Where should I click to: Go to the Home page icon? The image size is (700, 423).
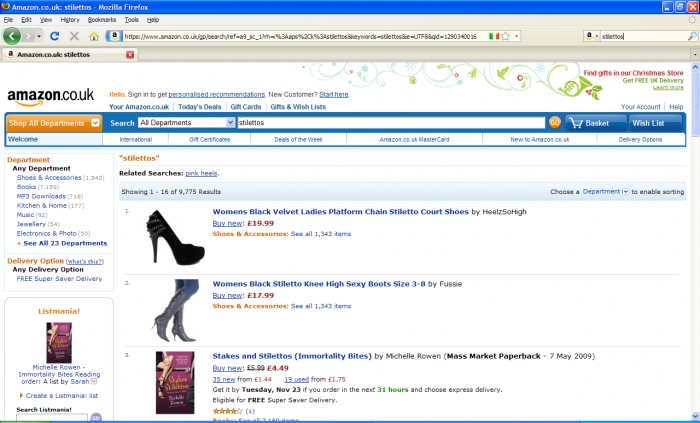[94, 36]
